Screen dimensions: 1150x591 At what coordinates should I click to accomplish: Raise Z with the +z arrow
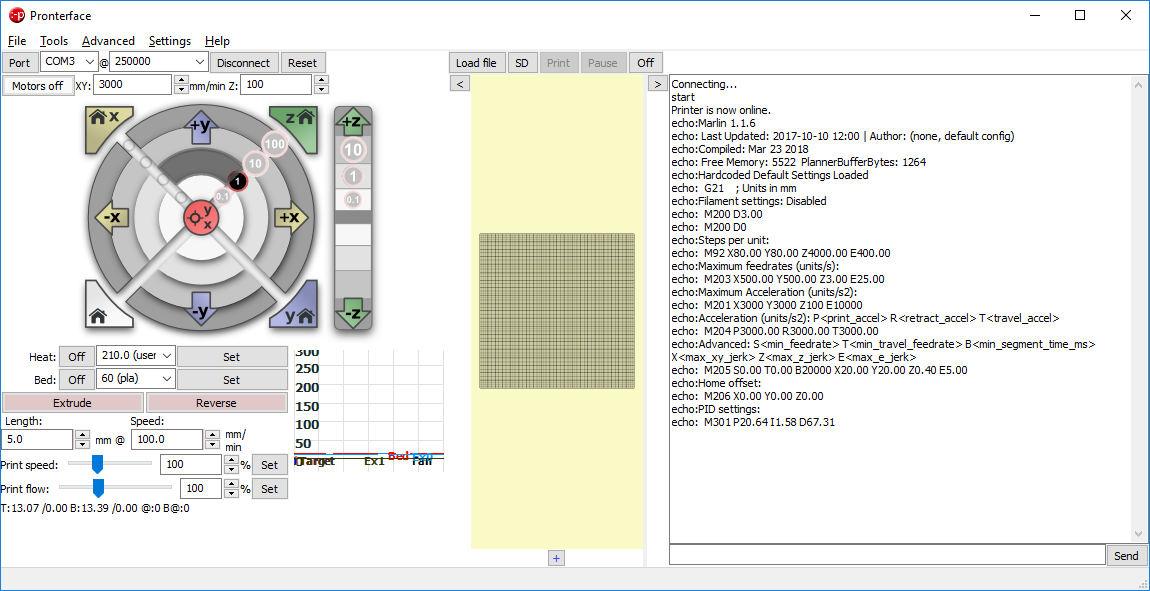tap(353, 123)
